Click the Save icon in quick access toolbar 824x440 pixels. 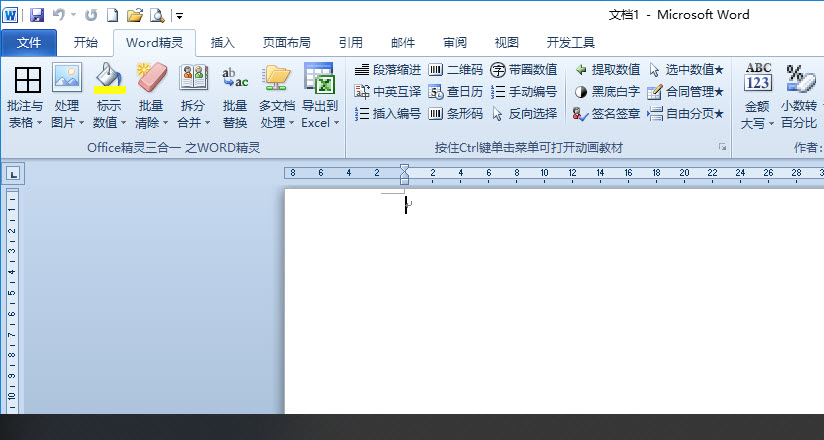click(36, 15)
